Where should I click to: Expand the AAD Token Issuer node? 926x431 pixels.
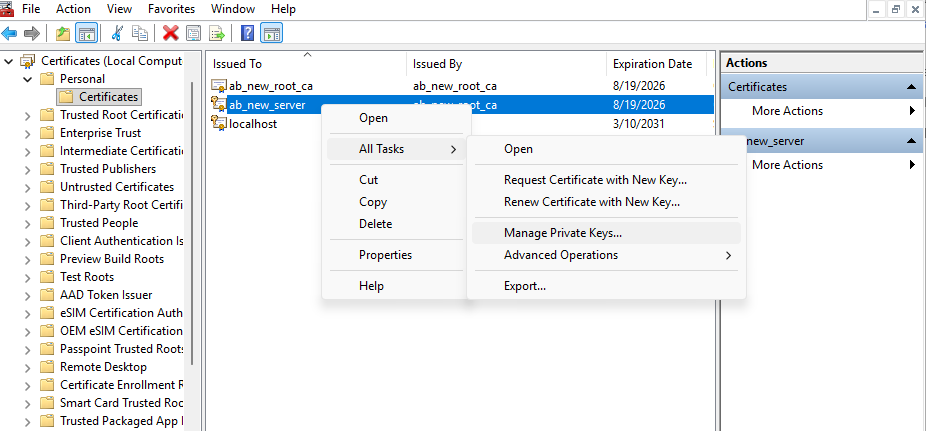27,295
